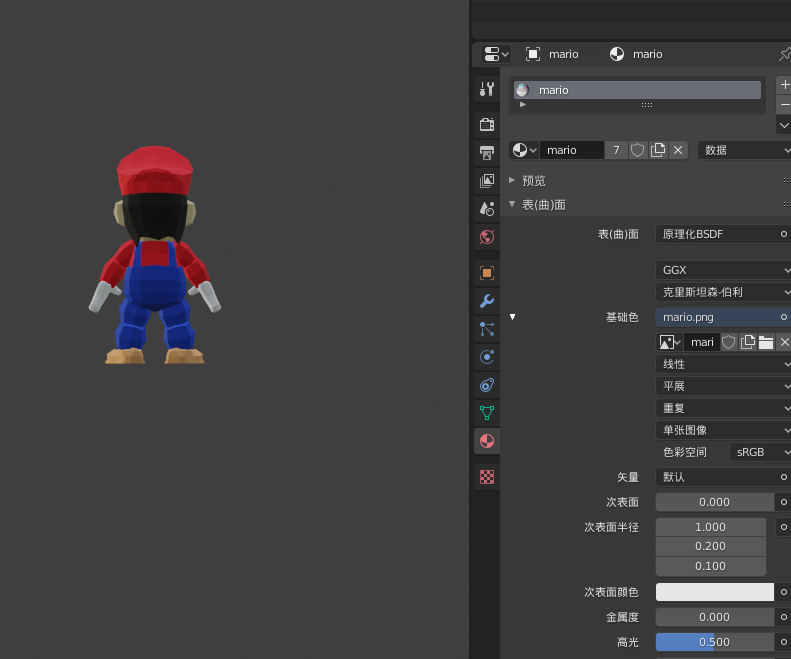Edit the mari image name field
The height and width of the screenshot is (659, 791).
pos(702,342)
